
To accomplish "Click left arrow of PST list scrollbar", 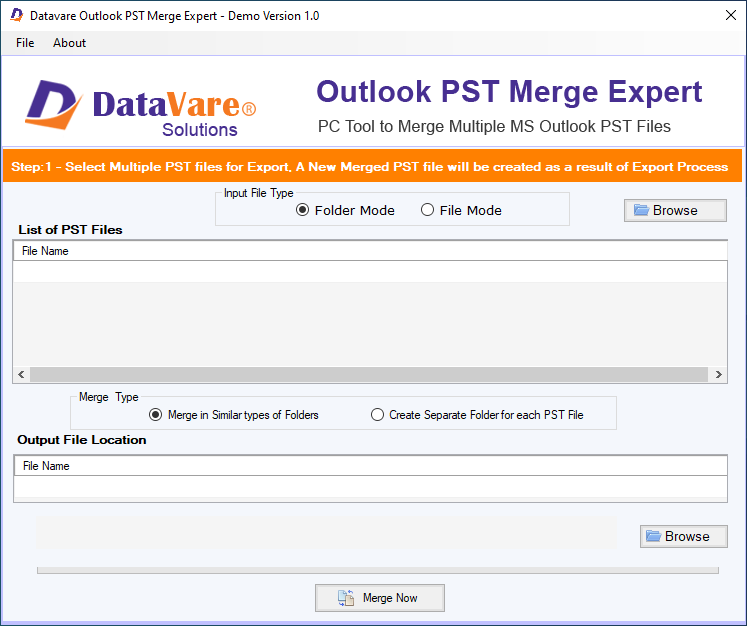I will click(x=21, y=374).
